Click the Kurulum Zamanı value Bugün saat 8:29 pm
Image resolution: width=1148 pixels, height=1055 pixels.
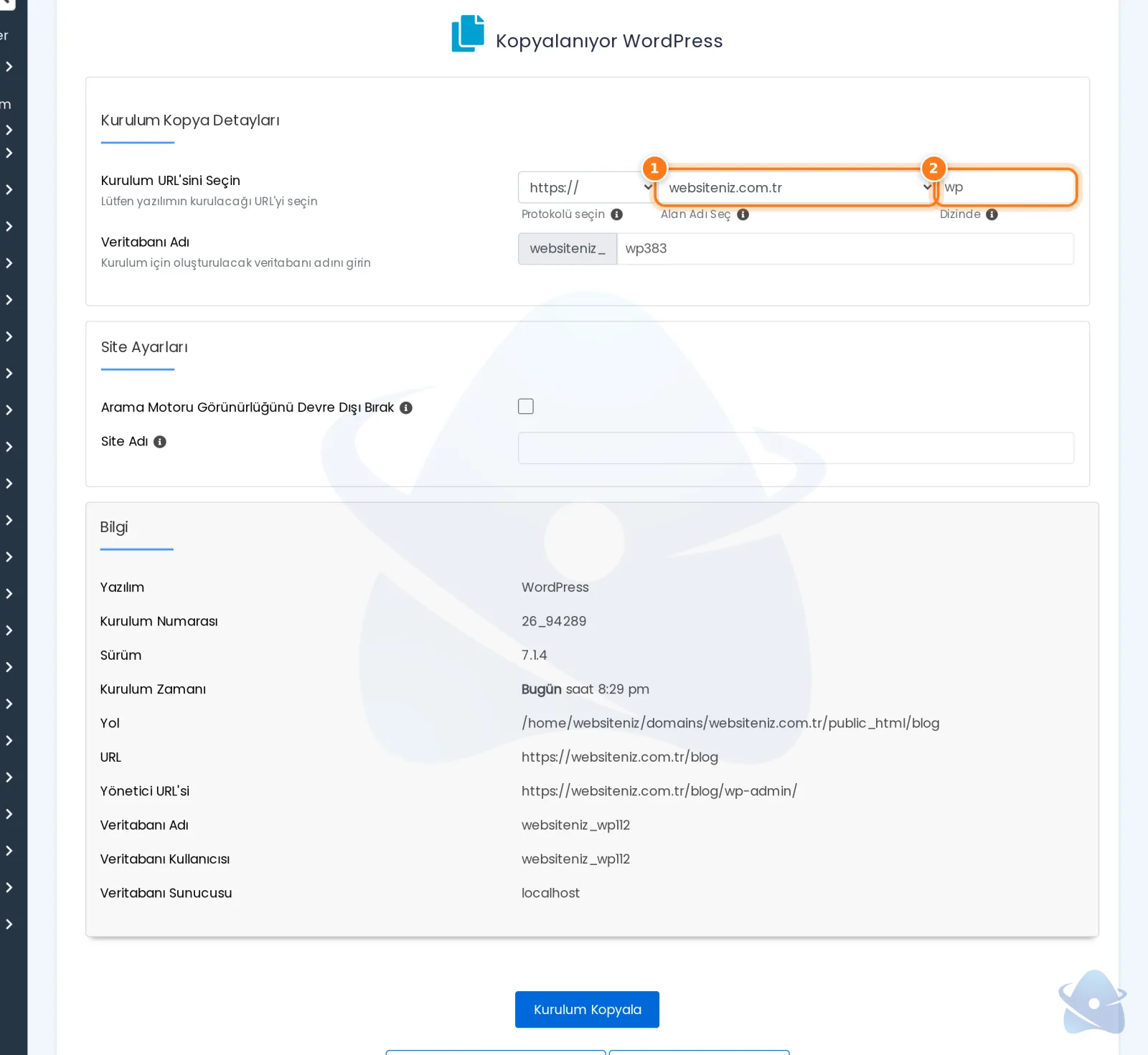(x=585, y=689)
